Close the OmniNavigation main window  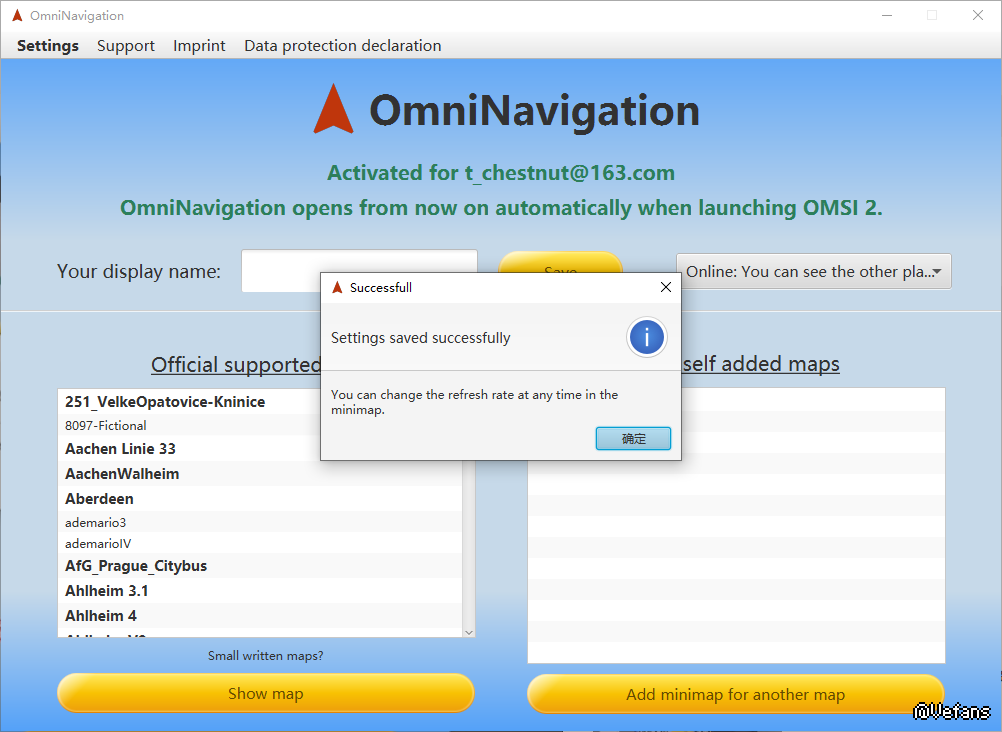point(978,15)
